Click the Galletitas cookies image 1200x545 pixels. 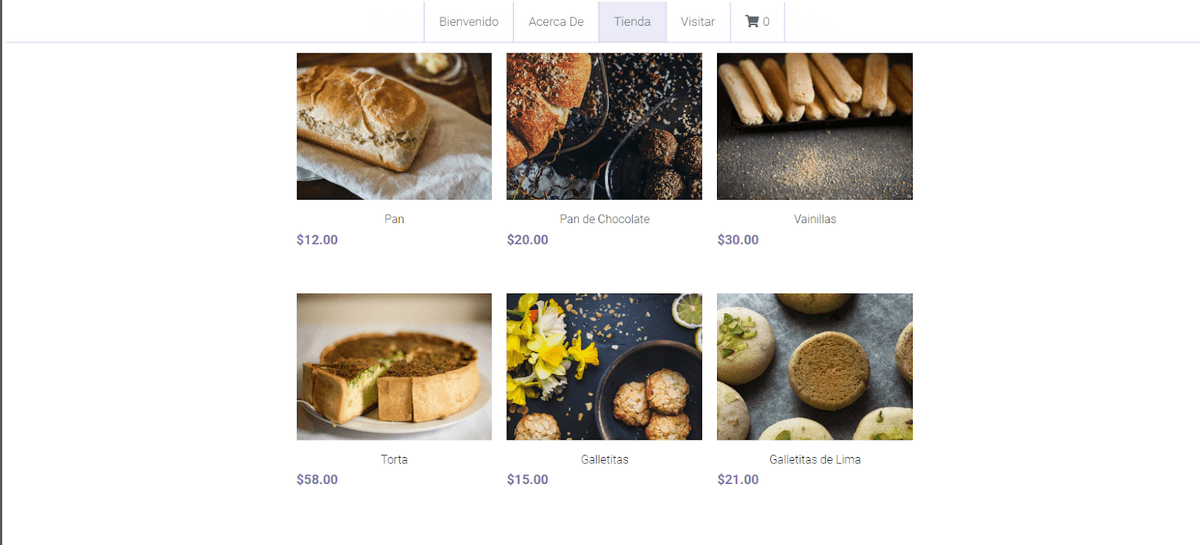[x=604, y=366]
